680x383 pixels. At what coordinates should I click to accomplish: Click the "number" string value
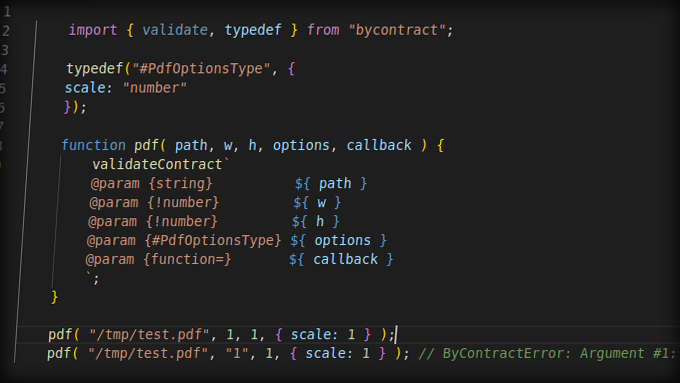[155, 88]
